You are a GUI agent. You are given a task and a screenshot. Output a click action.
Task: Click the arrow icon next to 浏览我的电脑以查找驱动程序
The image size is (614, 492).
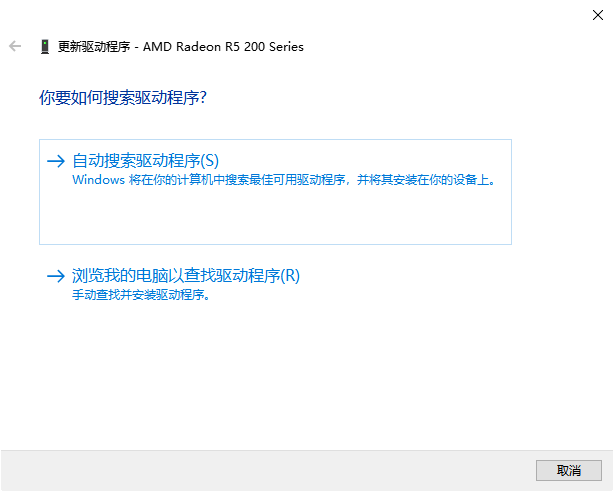[x=56, y=276]
